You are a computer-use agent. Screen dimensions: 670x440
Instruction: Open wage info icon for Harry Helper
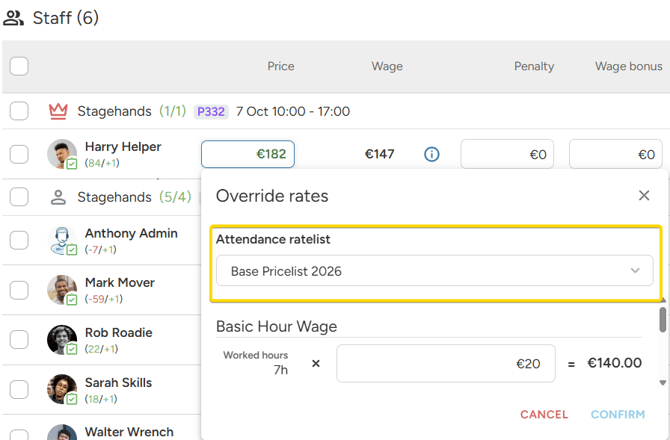tap(432, 154)
